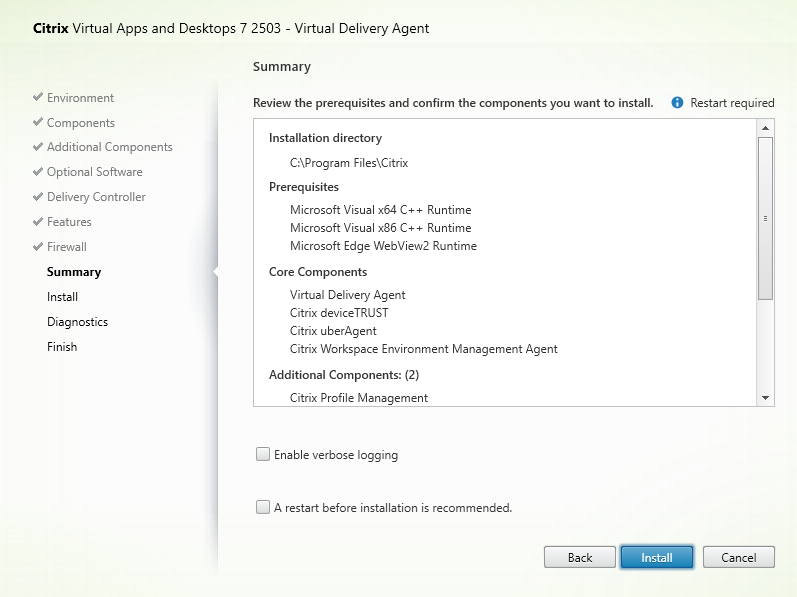
Task: Enable verbose logging checkbox
Action: click(x=263, y=454)
